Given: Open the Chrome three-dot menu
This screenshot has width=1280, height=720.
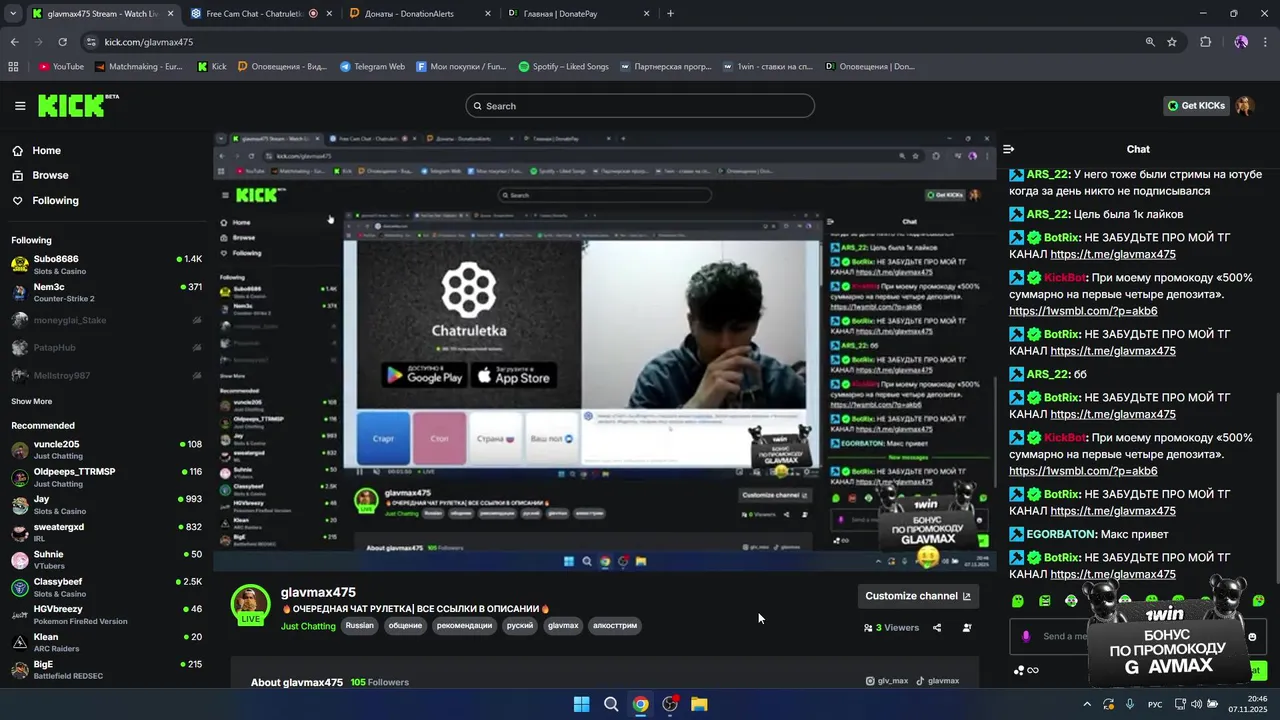Looking at the screenshot, I should (1266, 42).
